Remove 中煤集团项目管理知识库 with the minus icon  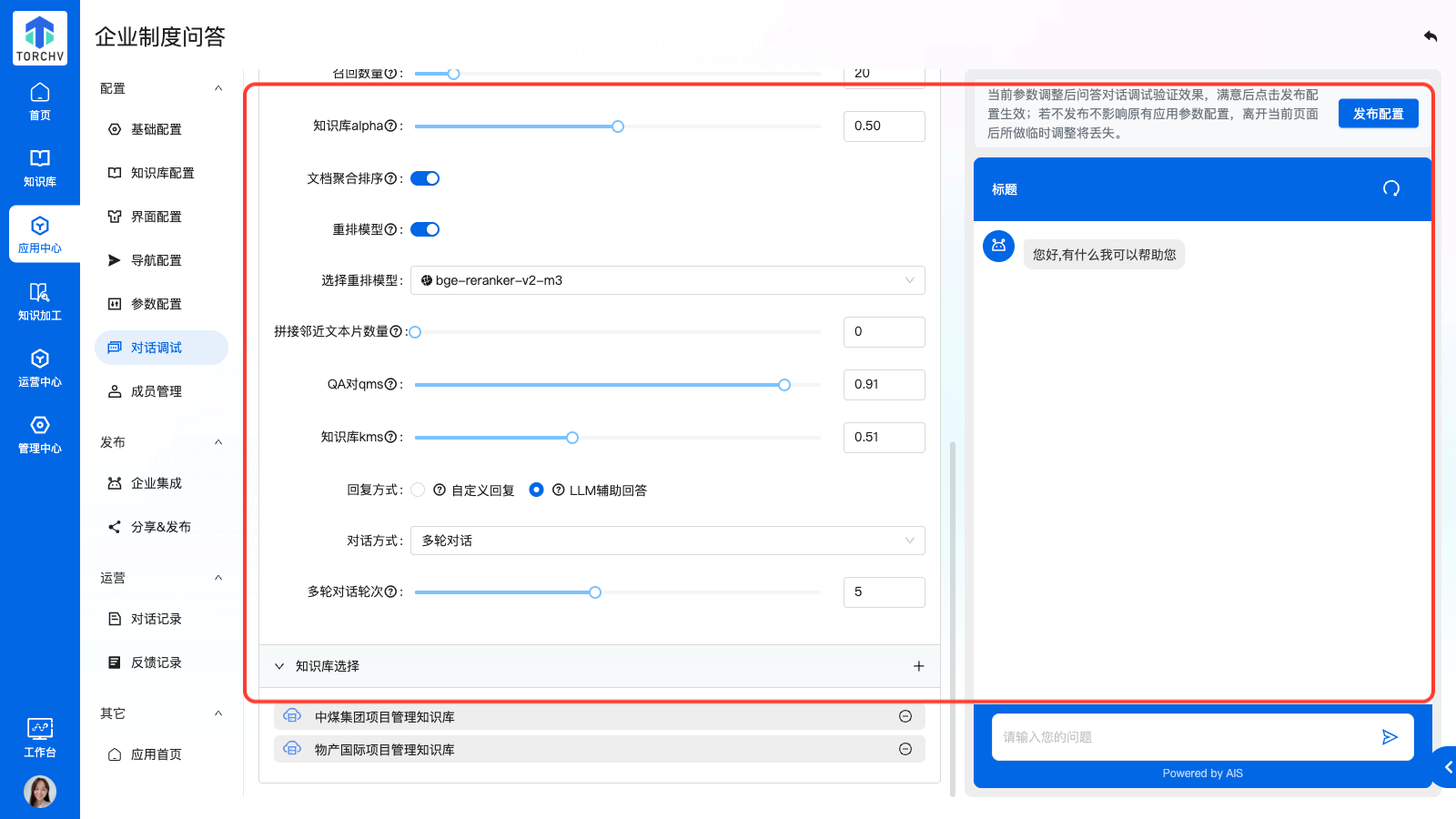[x=905, y=717]
